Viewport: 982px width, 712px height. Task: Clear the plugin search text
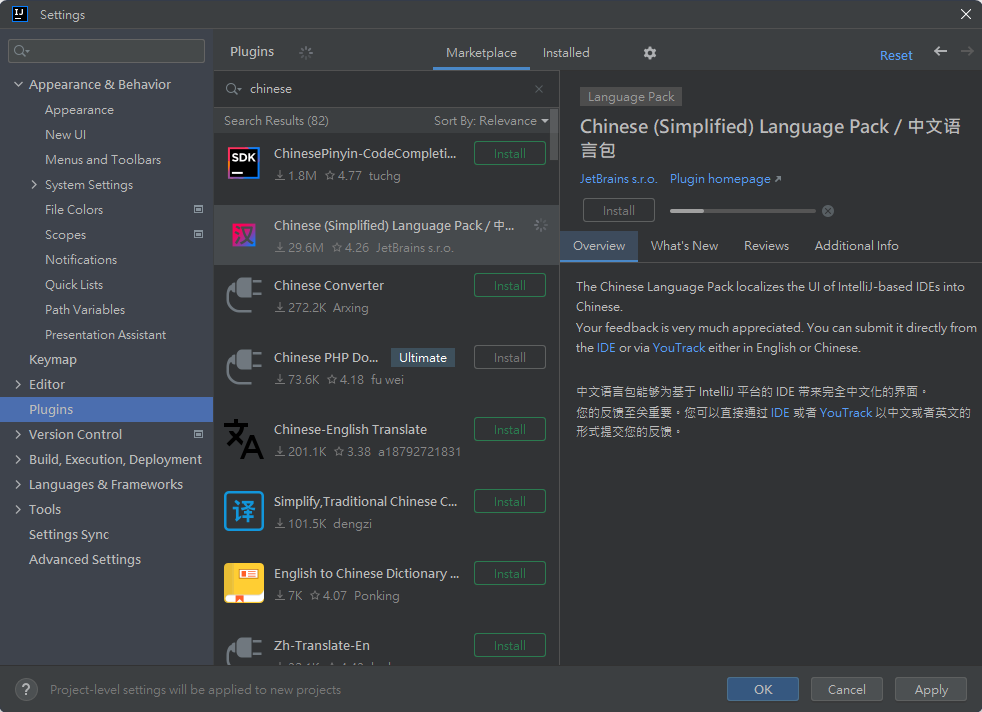pos(539,89)
